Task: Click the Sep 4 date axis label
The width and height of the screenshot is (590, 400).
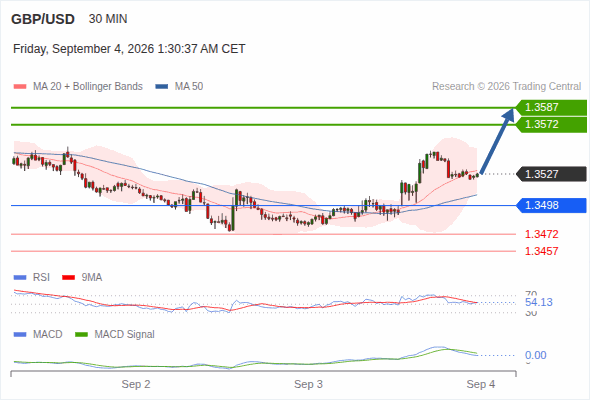Action: click(x=481, y=384)
